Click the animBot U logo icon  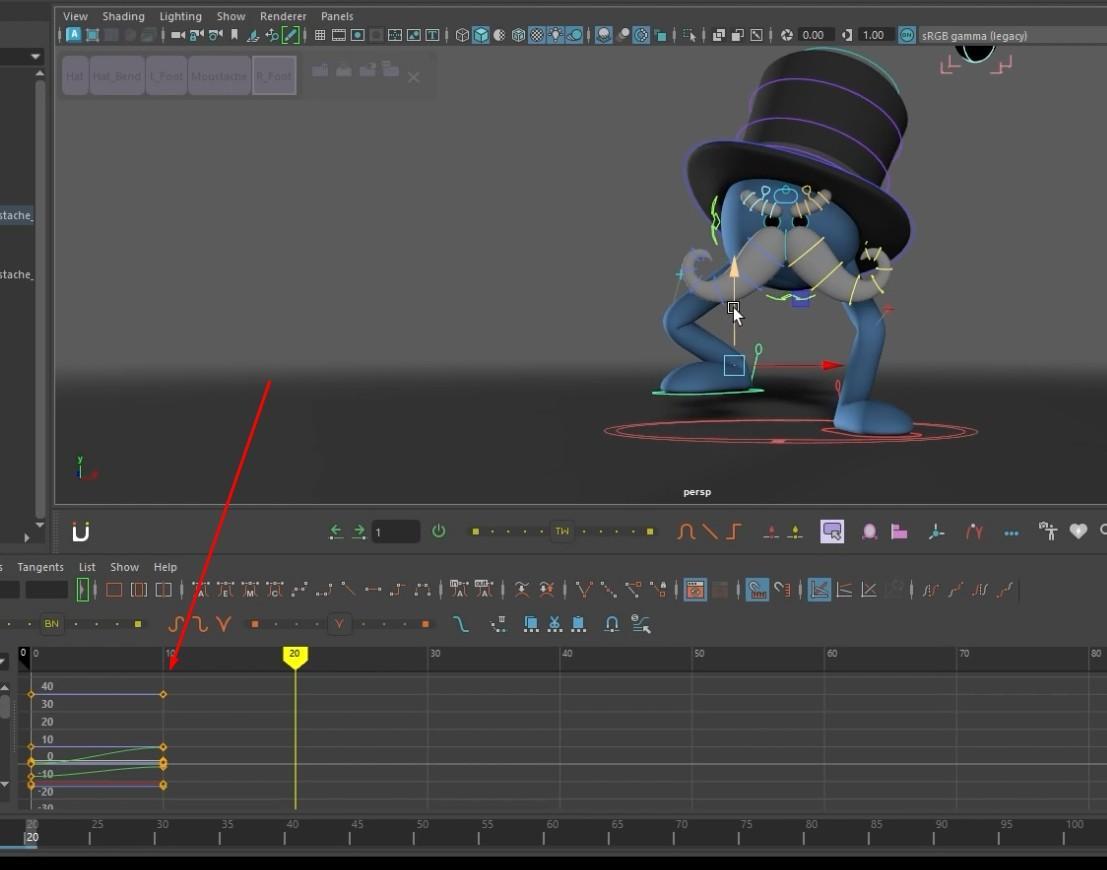80,532
